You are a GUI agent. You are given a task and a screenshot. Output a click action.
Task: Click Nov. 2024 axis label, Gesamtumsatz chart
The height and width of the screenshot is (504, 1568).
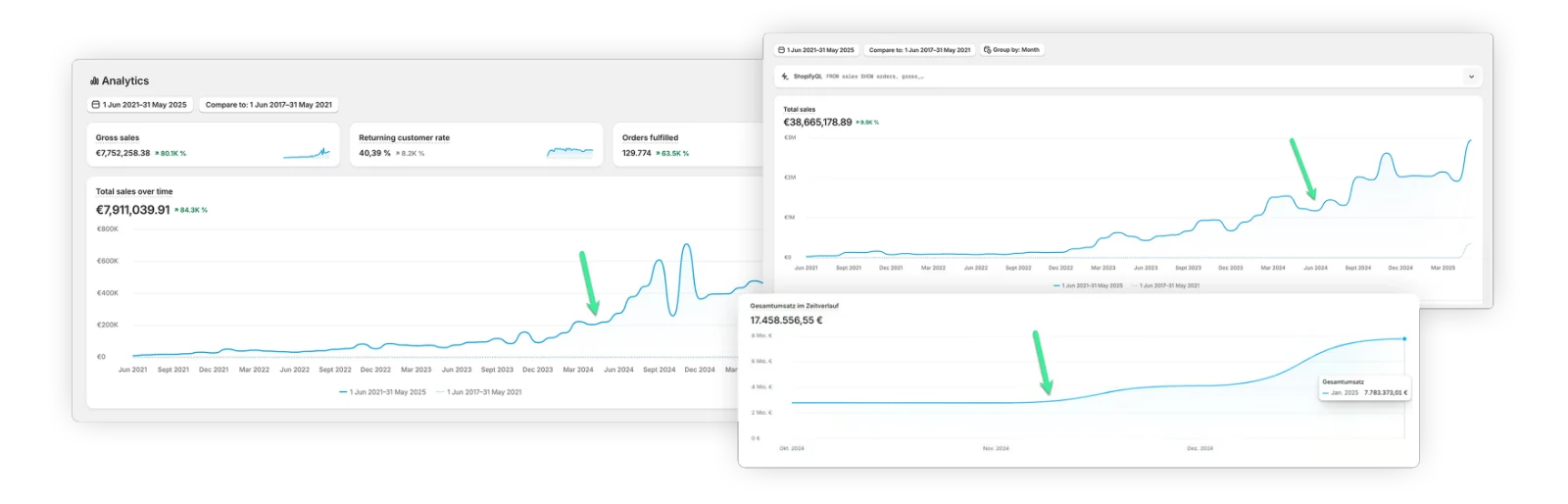[996, 449]
